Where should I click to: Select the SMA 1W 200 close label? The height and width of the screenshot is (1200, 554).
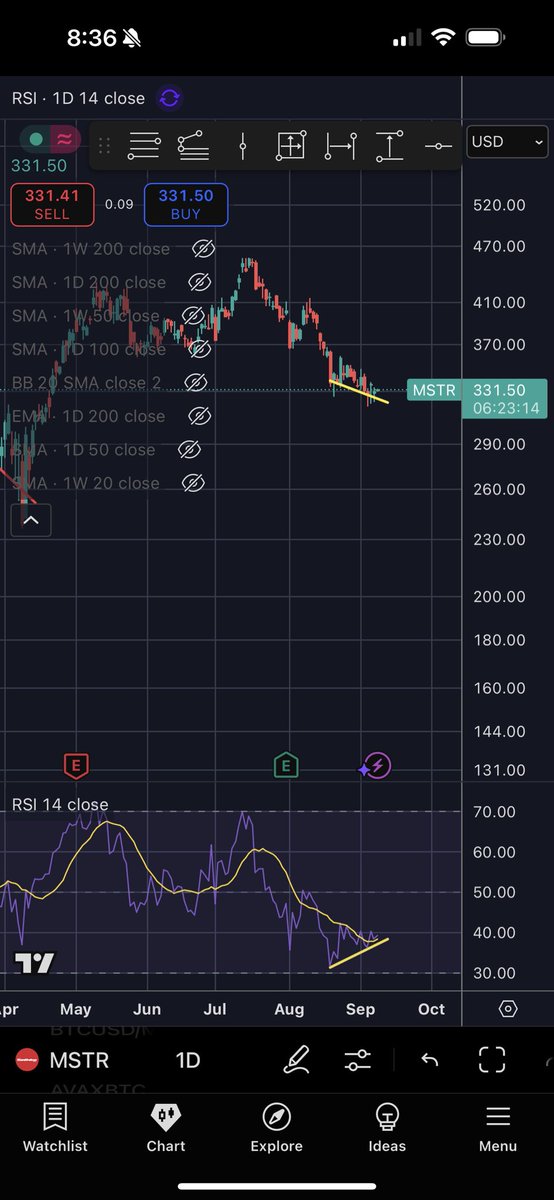91,249
